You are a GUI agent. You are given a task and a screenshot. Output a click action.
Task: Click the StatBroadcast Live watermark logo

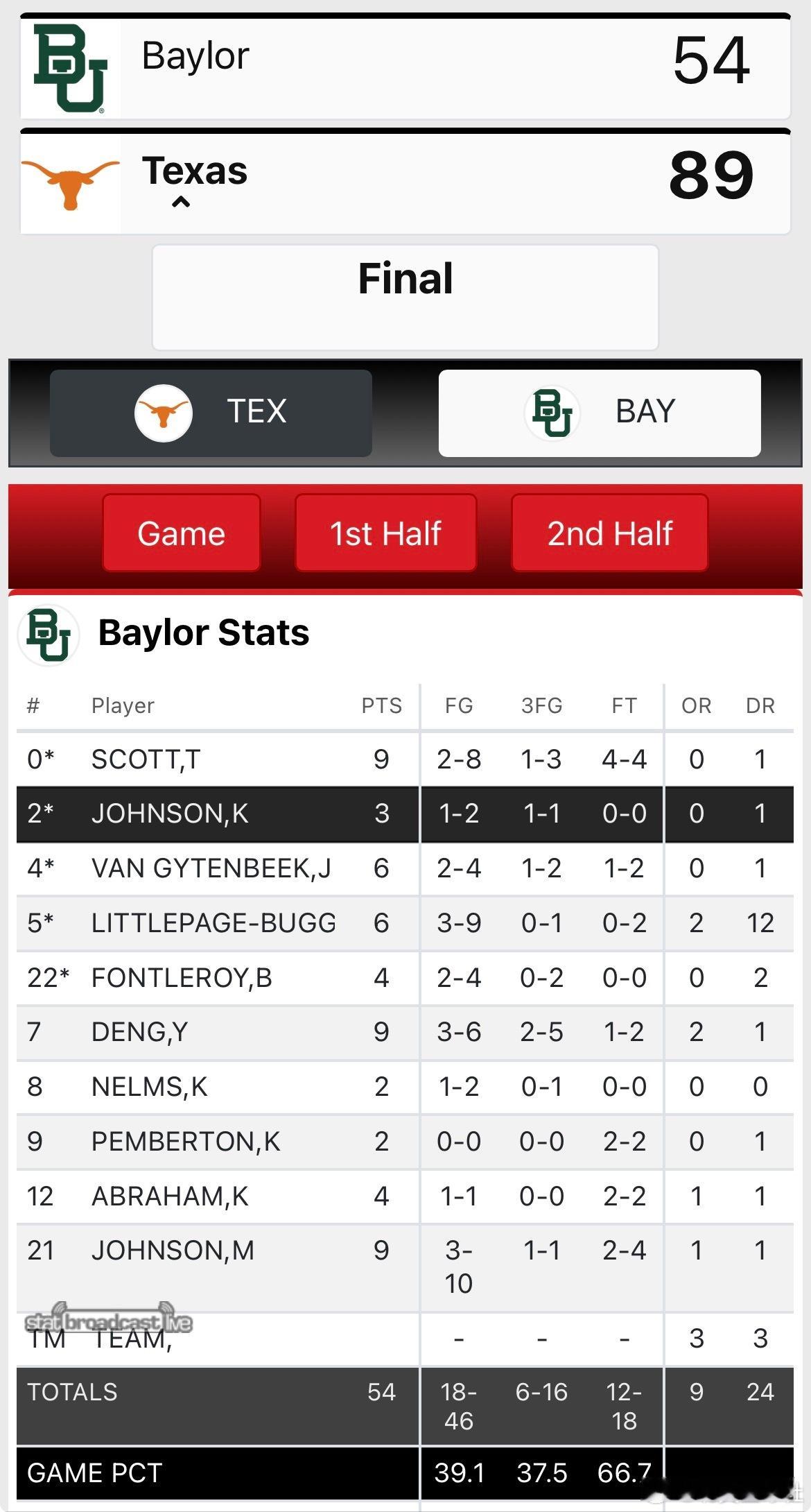(108, 1320)
